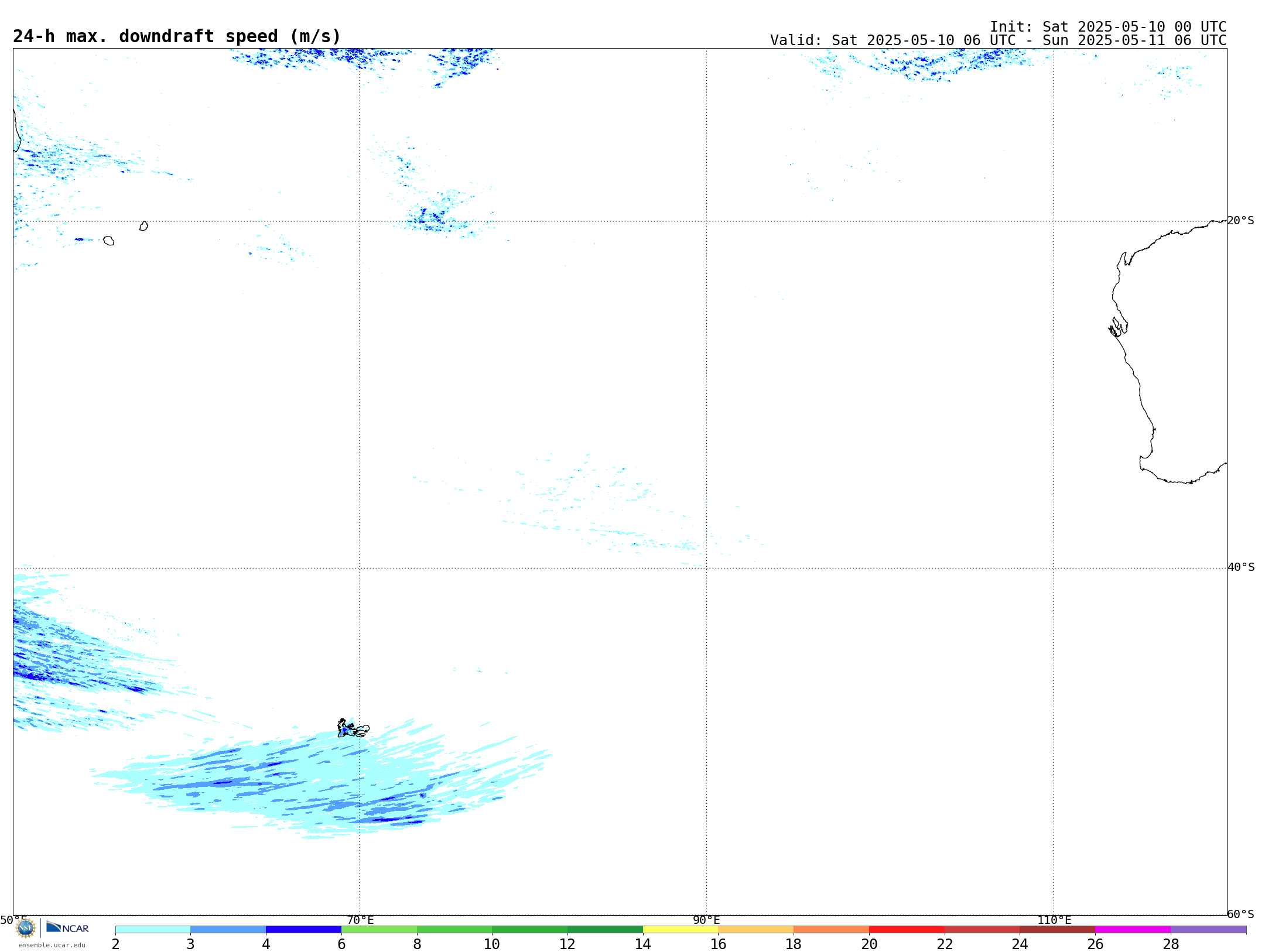The height and width of the screenshot is (952, 1265).
Task: Click the colorbar tick label '2'
Action: point(115,944)
